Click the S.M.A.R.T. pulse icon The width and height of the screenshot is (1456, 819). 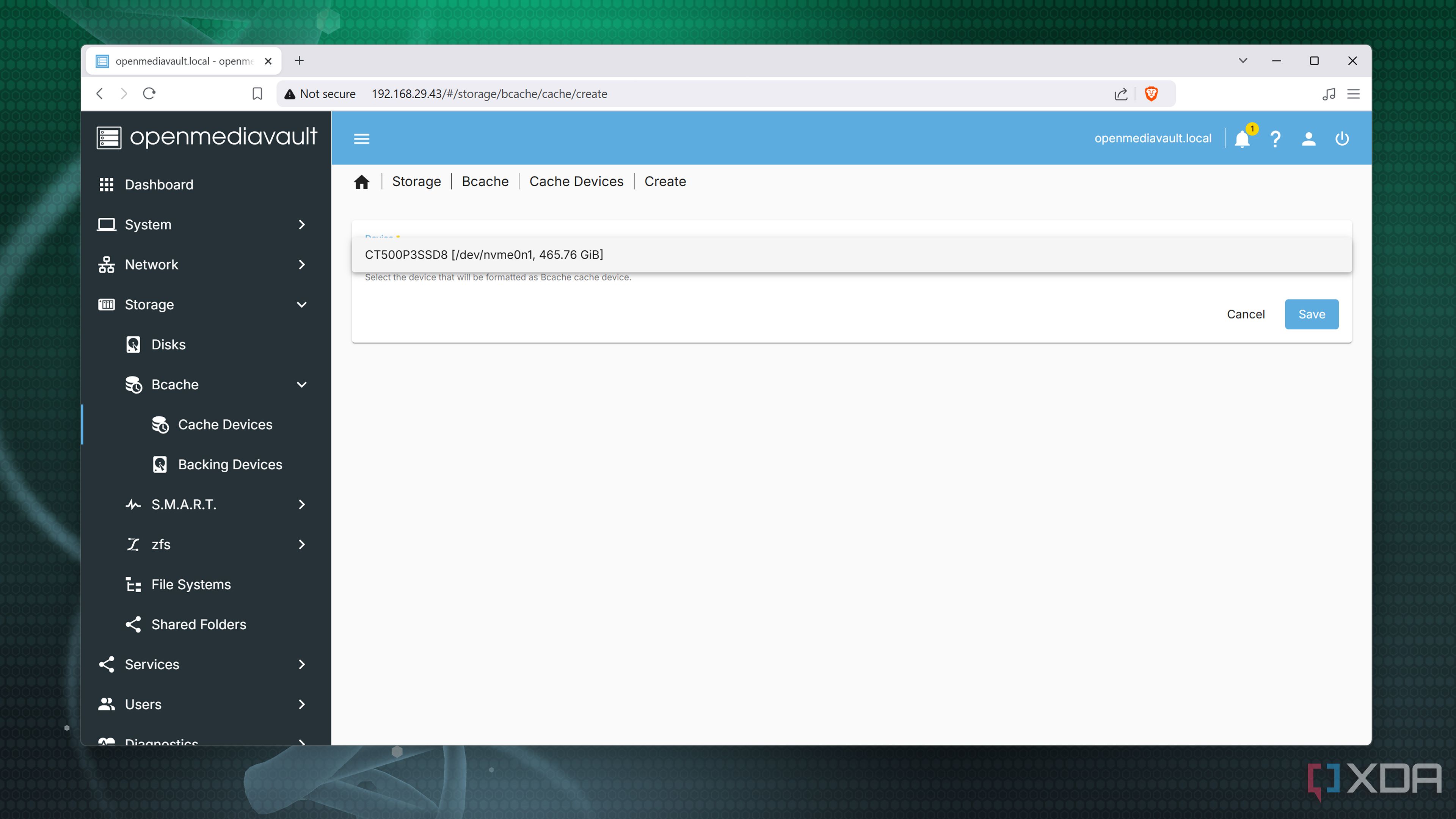click(133, 504)
